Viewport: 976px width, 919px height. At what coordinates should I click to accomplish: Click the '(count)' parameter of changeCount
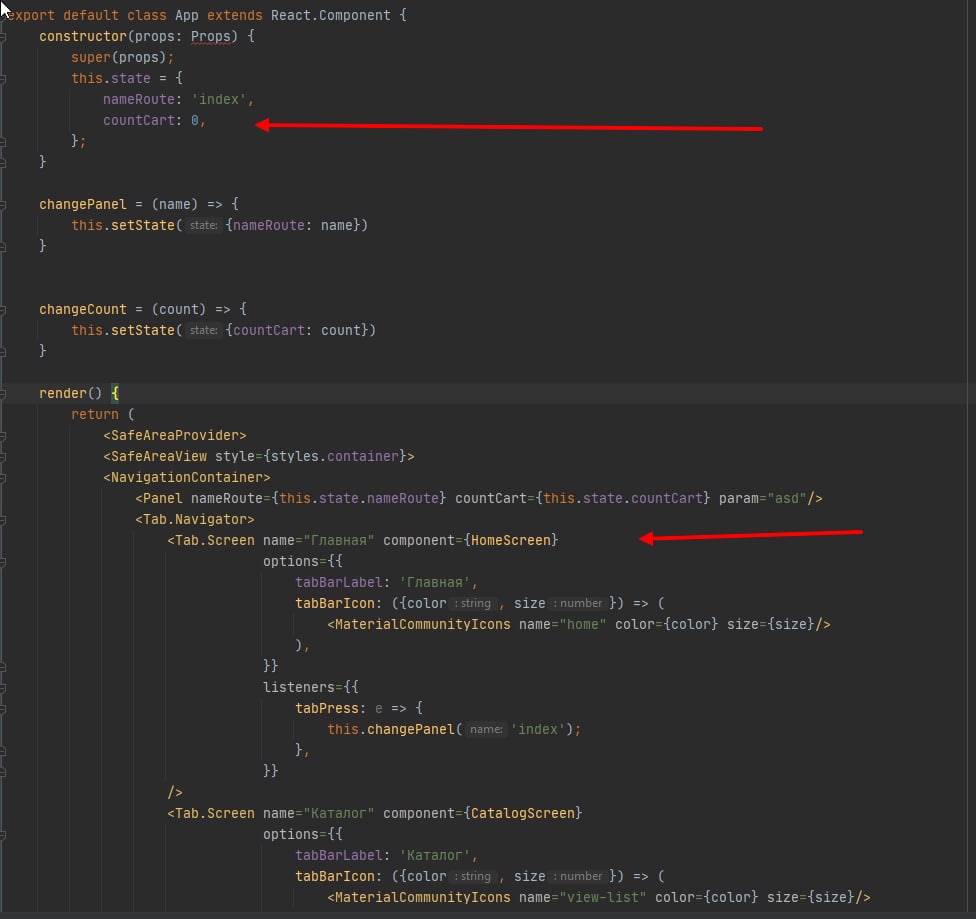(179, 309)
